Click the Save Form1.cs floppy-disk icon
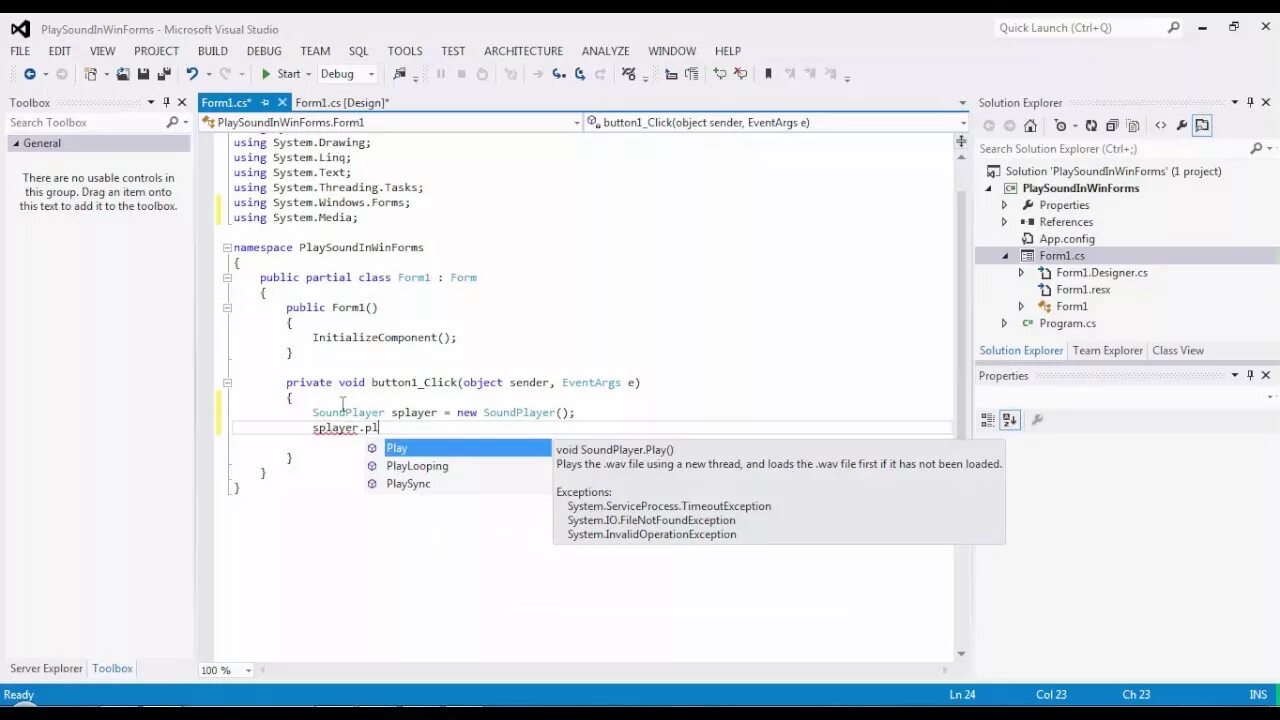The height and width of the screenshot is (720, 1280). click(144, 74)
